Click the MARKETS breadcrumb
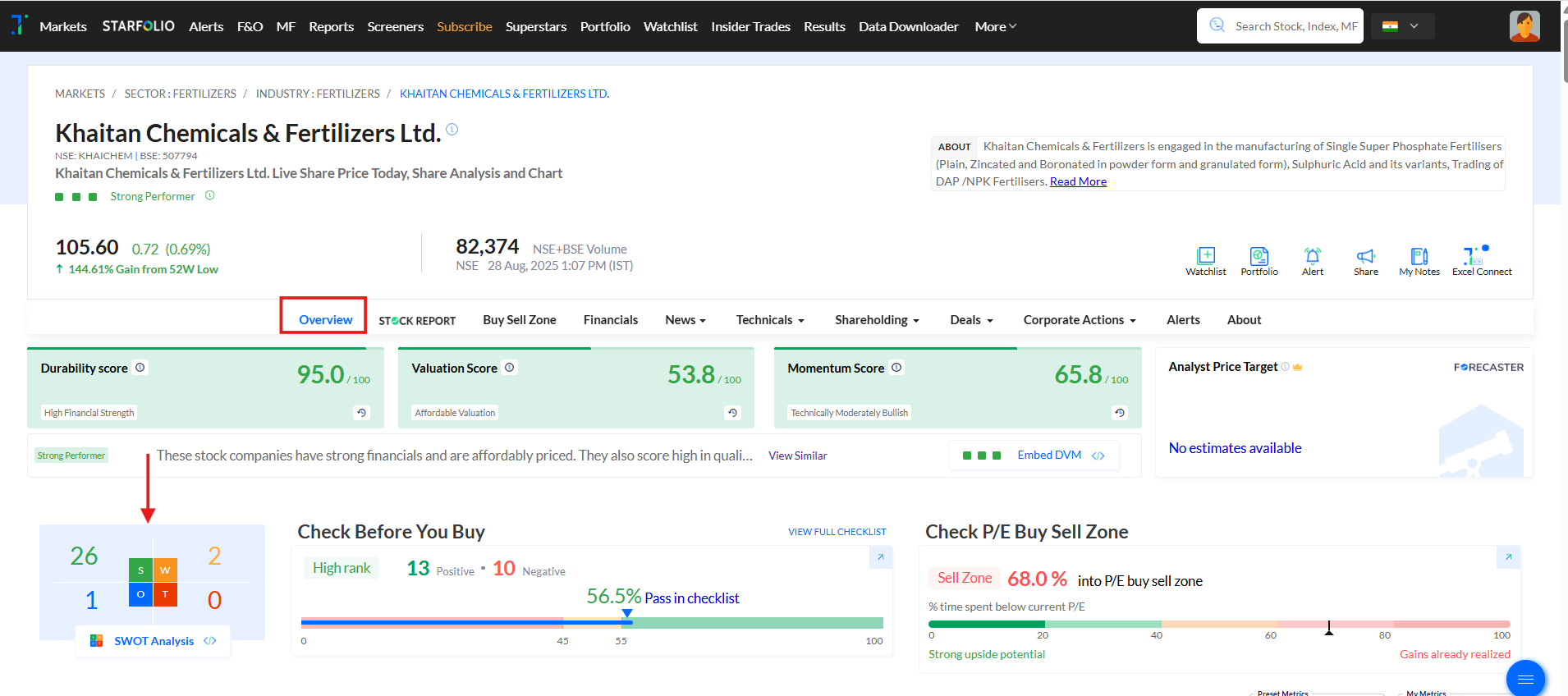Image resolution: width=1568 pixels, height=696 pixels. (x=80, y=94)
